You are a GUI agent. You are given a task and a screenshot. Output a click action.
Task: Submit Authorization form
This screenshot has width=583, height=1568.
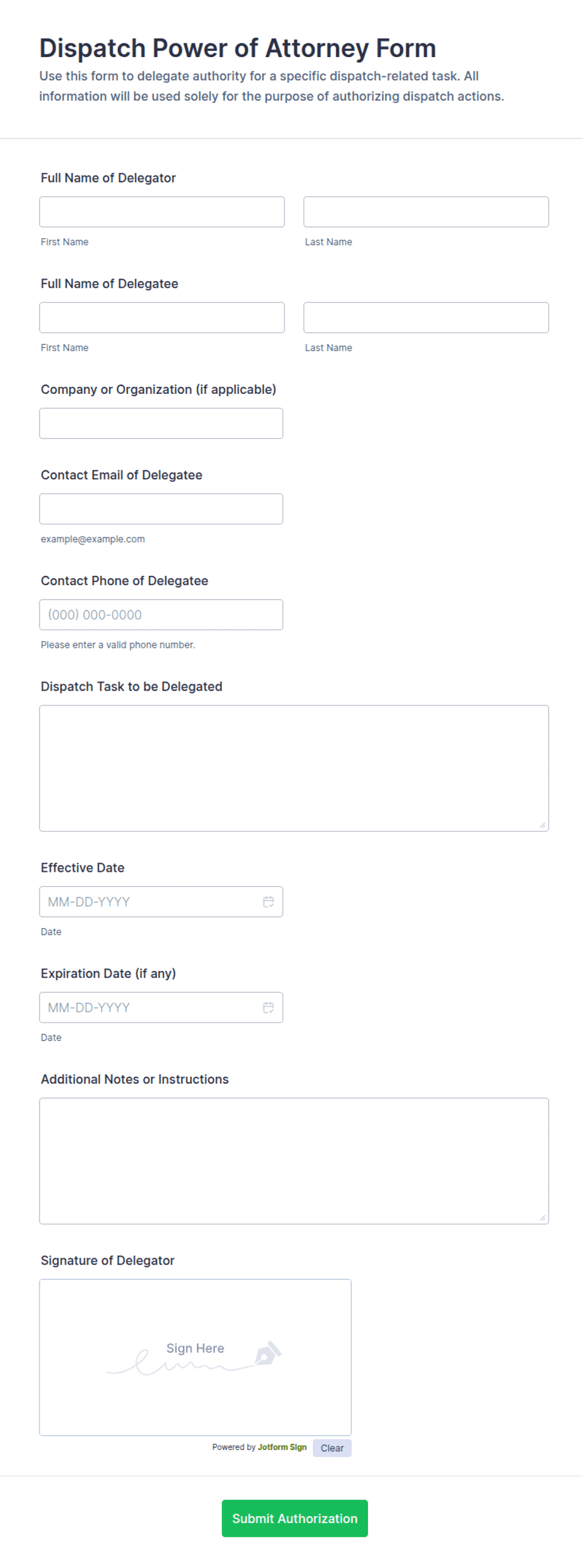[295, 1518]
